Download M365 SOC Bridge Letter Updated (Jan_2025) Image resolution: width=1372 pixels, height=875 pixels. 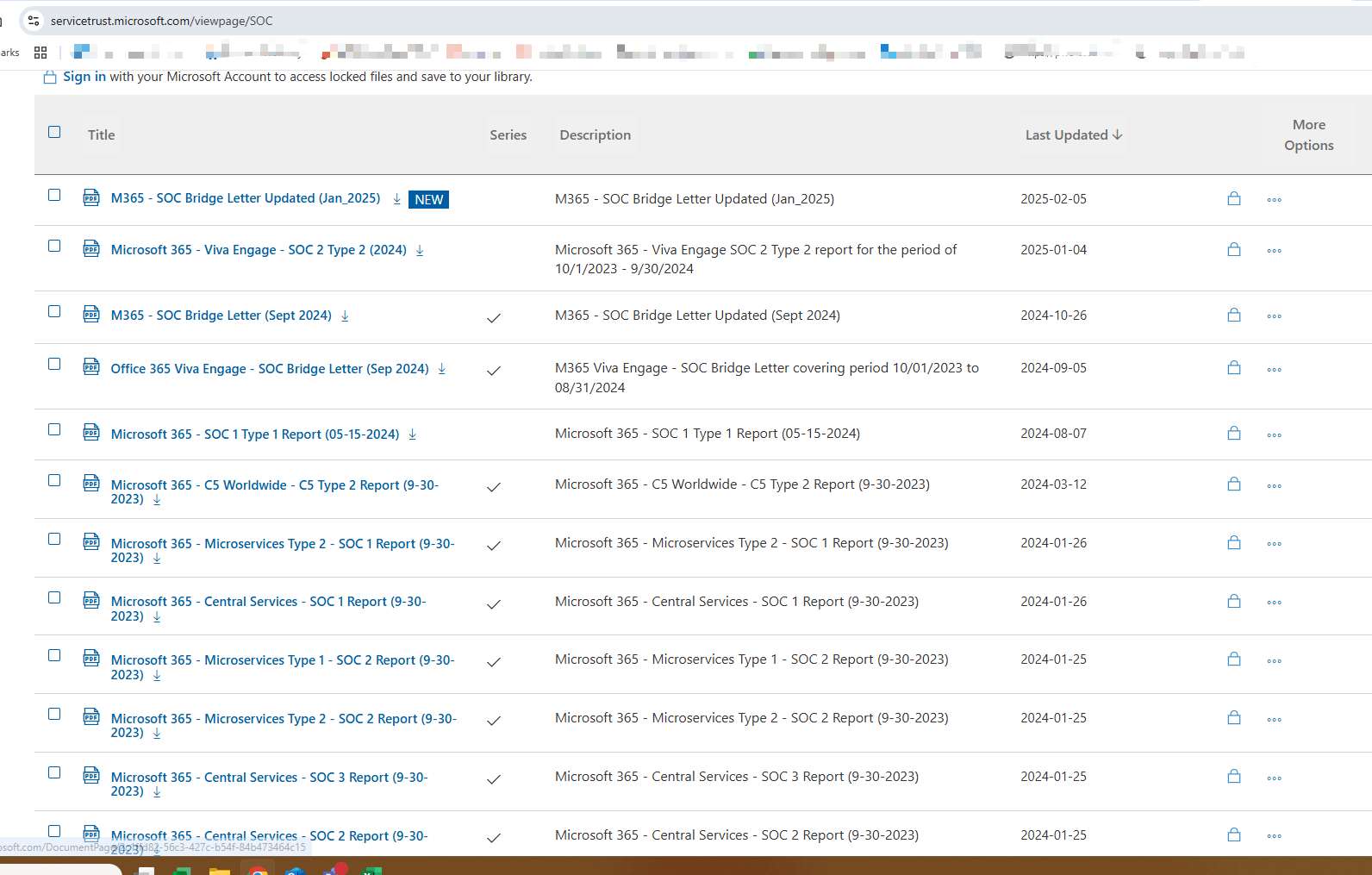point(396,199)
